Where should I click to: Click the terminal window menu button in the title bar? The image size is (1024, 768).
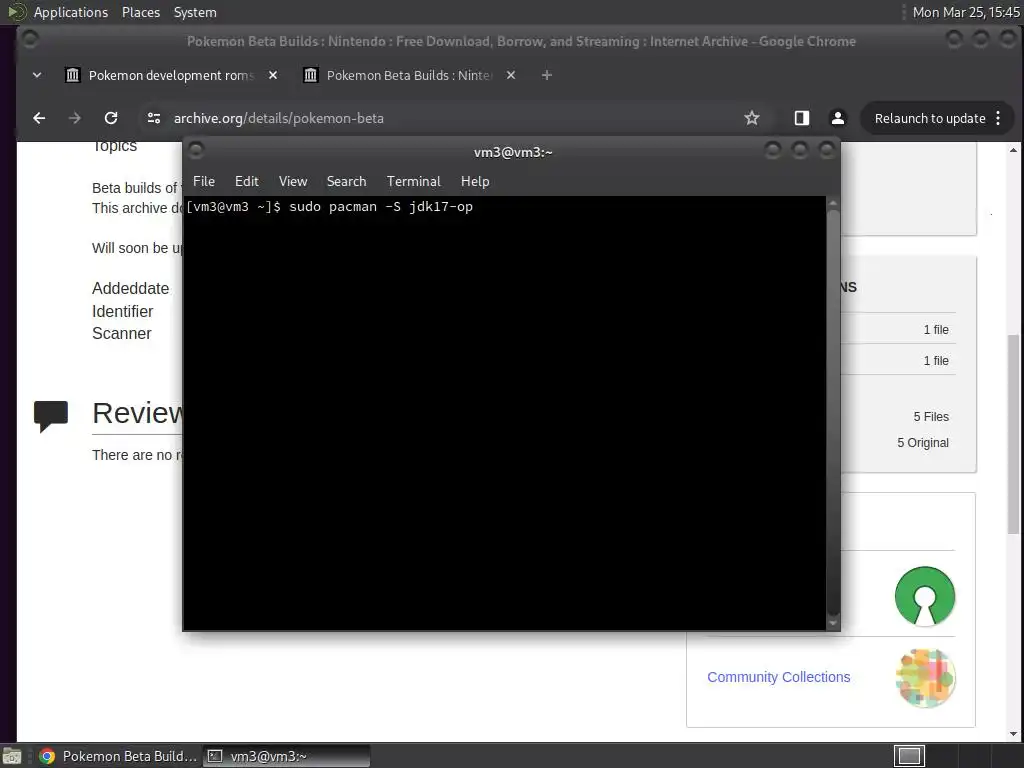click(x=196, y=151)
